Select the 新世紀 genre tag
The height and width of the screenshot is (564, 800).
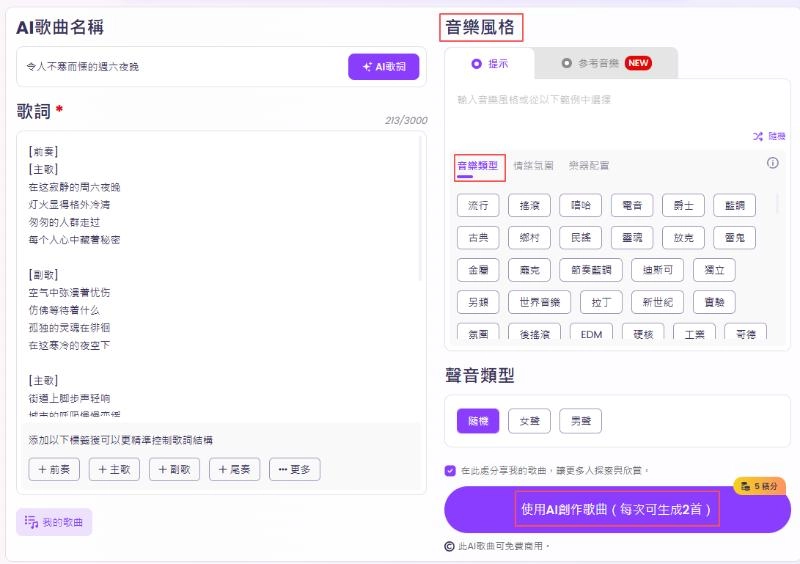tap(658, 302)
